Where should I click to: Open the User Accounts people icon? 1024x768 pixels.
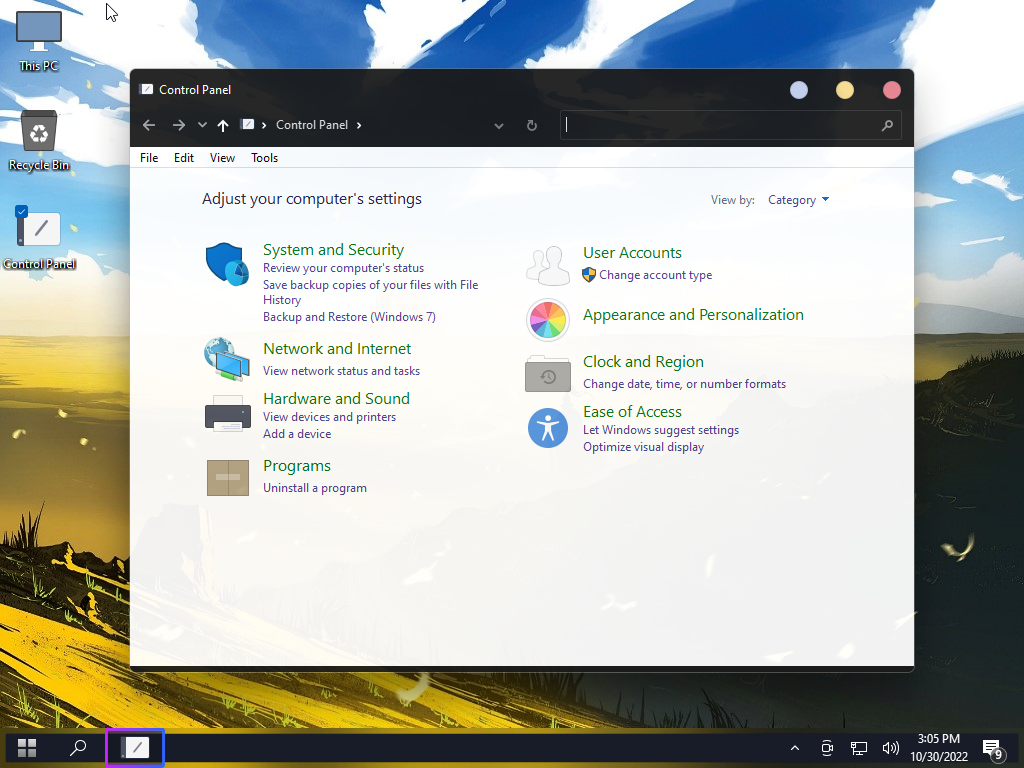point(548,265)
